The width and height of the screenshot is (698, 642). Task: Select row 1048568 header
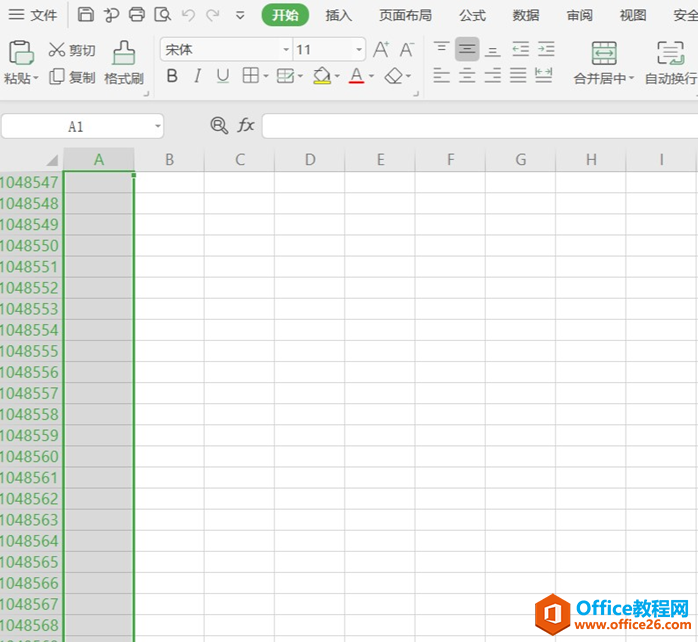(x=30, y=625)
